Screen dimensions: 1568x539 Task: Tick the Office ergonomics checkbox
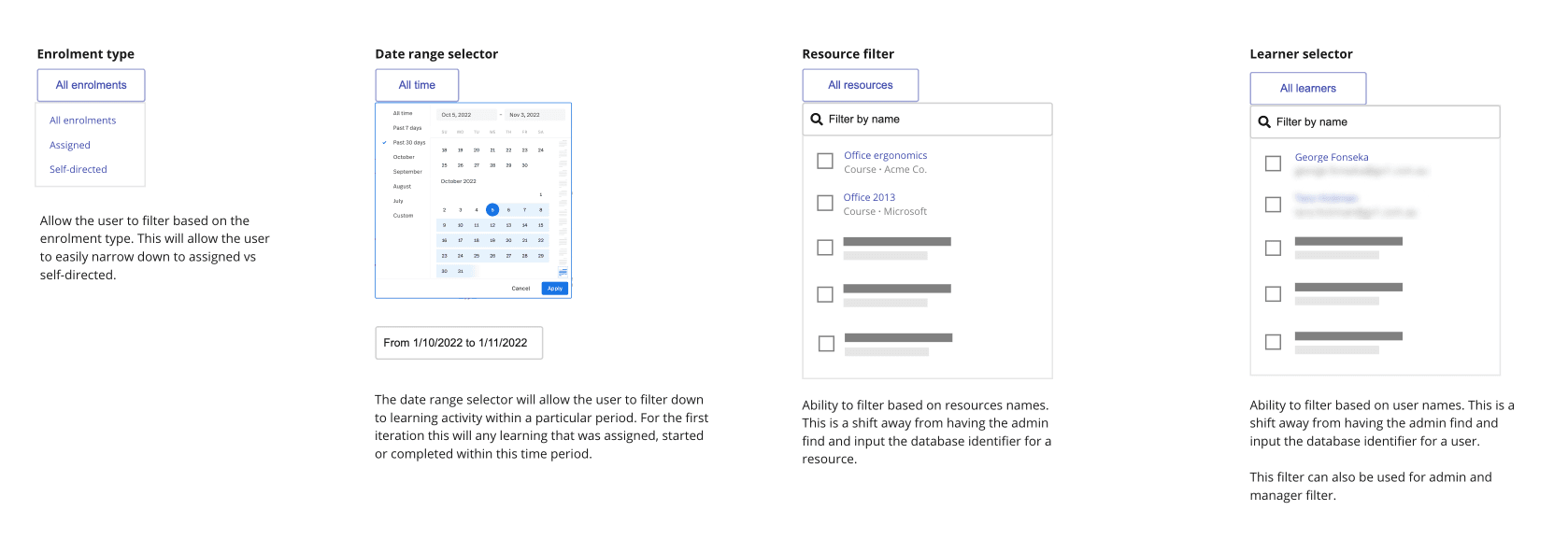point(825,162)
